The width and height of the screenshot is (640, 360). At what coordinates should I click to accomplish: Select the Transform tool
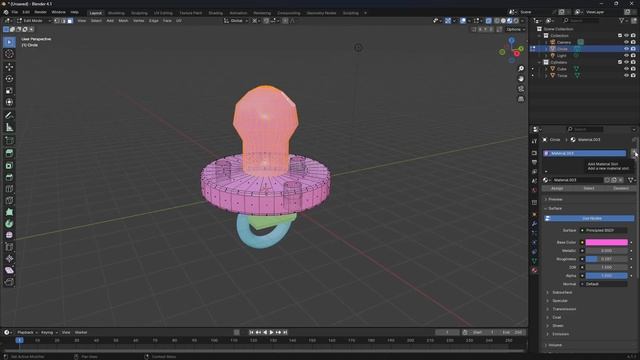[9, 102]
